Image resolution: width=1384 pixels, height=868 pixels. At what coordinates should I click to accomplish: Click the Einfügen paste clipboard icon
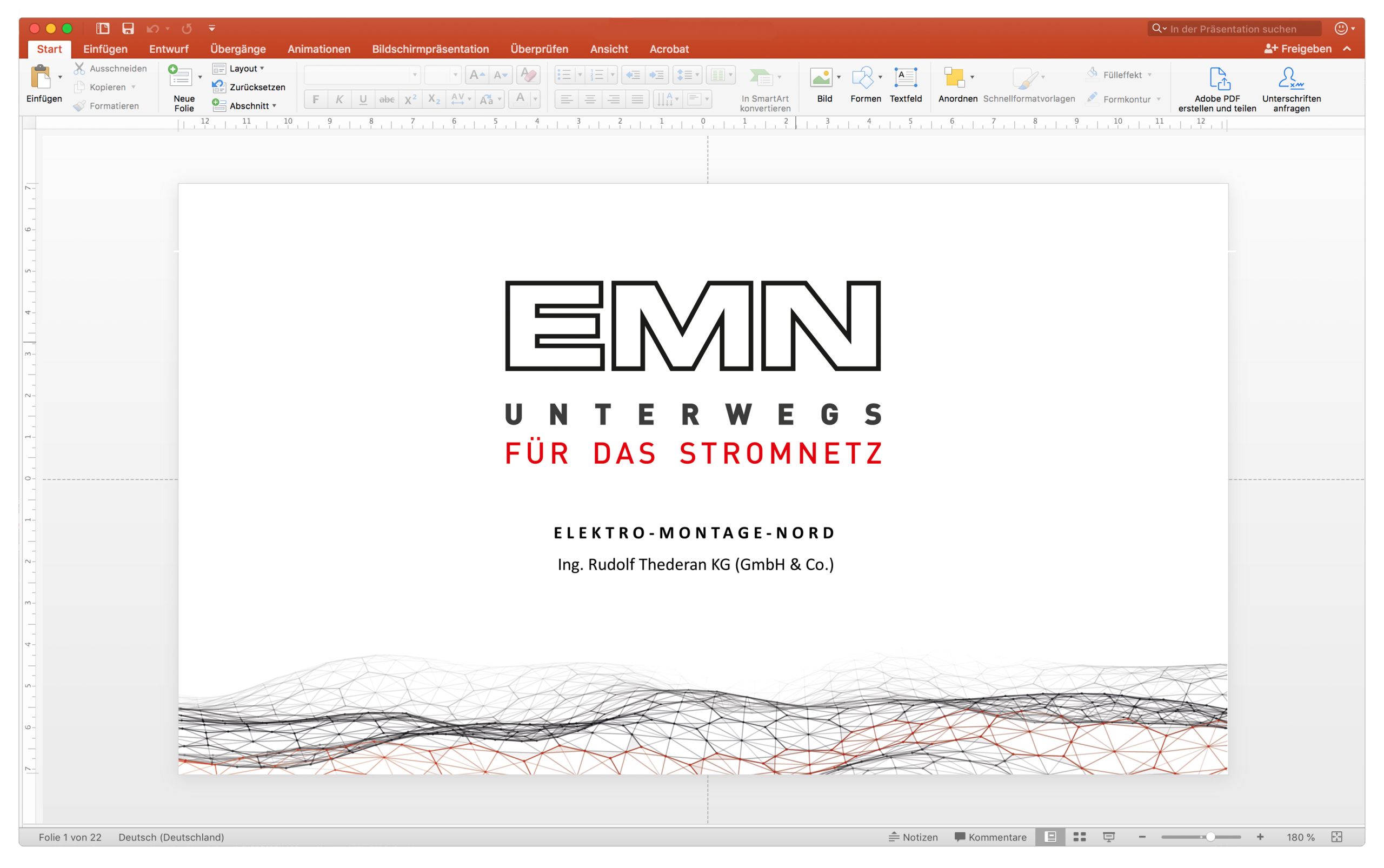(x=40, y=77)
